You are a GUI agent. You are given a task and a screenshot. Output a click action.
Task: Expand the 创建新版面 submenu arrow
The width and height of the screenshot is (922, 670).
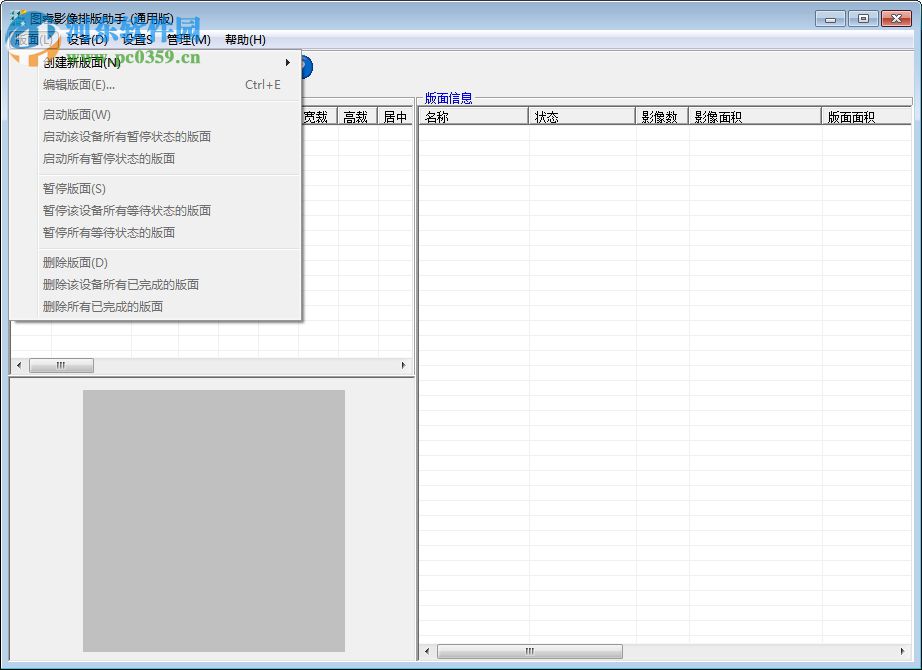coord(286,61)
